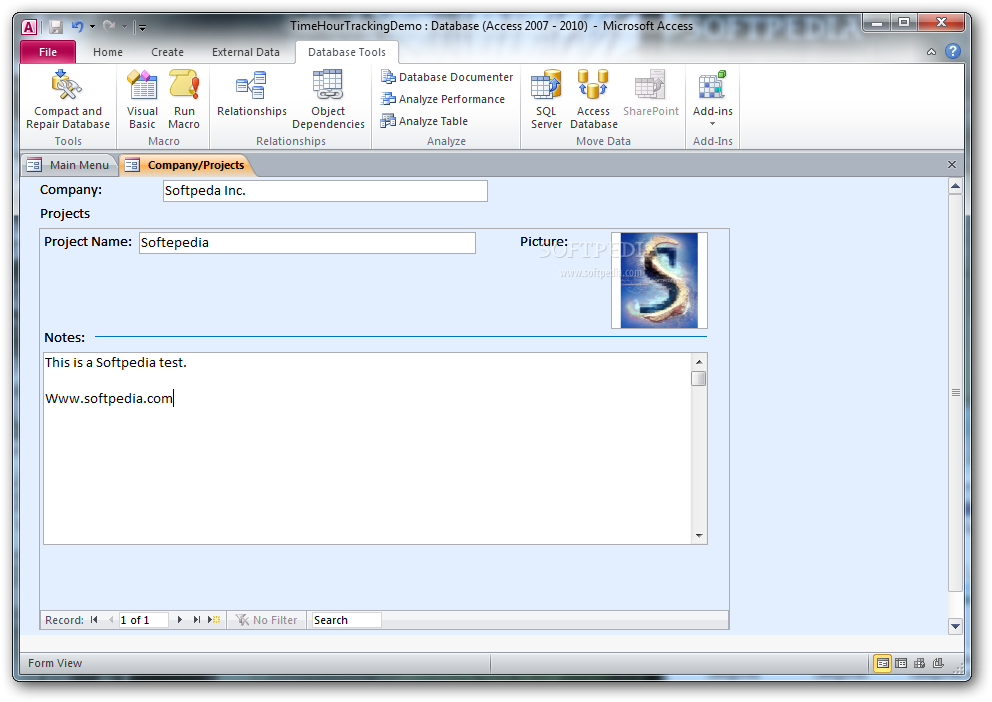Open the Visual Basic editor
This screenshot has width=992, height=702.
point(142,99)
